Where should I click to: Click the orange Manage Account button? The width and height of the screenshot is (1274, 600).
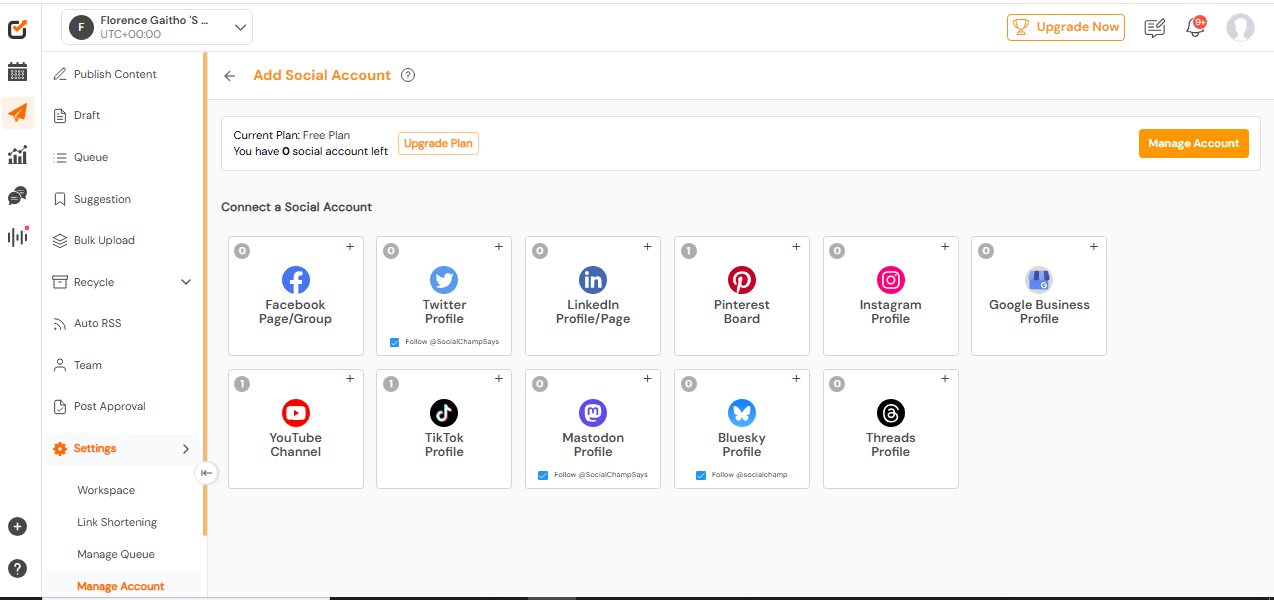point(1194,143)
